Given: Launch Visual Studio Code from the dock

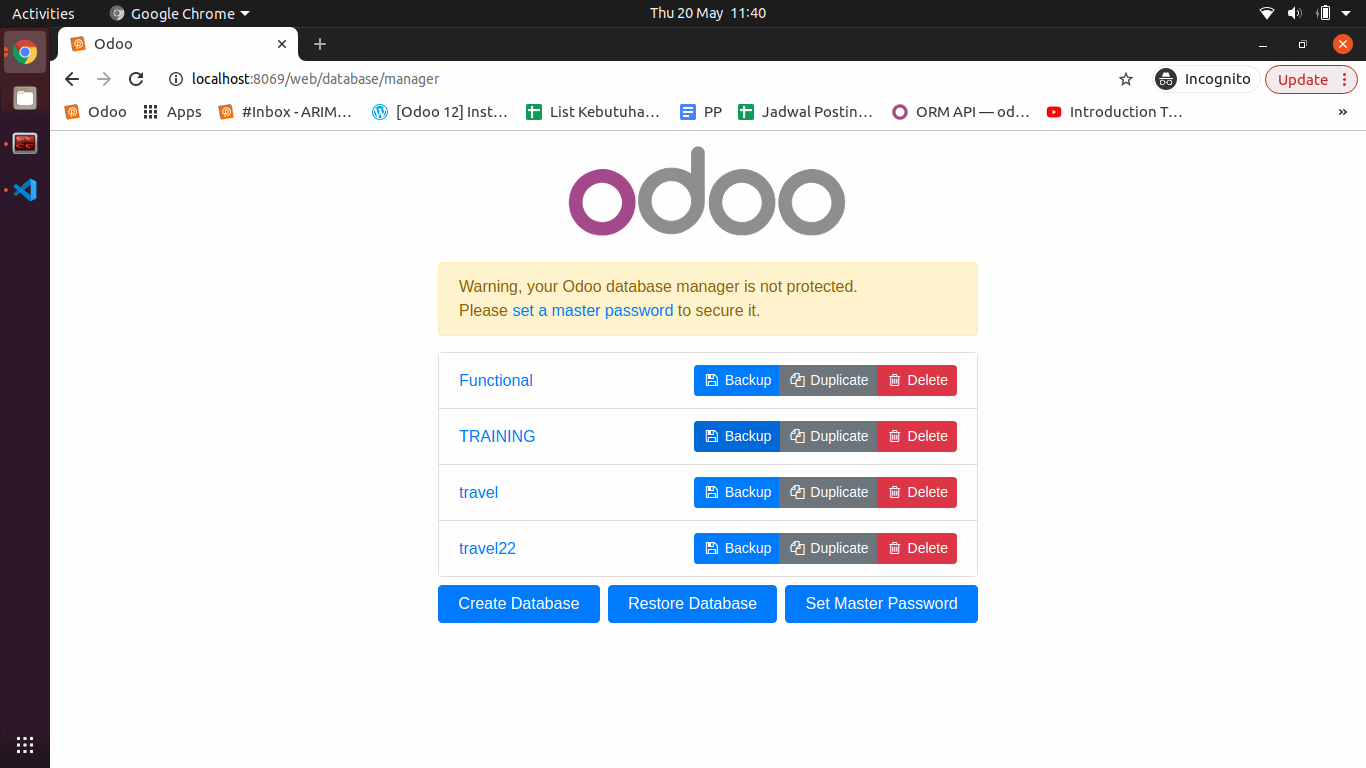Looking at the screenshot, I should click(x=25, y=190).
